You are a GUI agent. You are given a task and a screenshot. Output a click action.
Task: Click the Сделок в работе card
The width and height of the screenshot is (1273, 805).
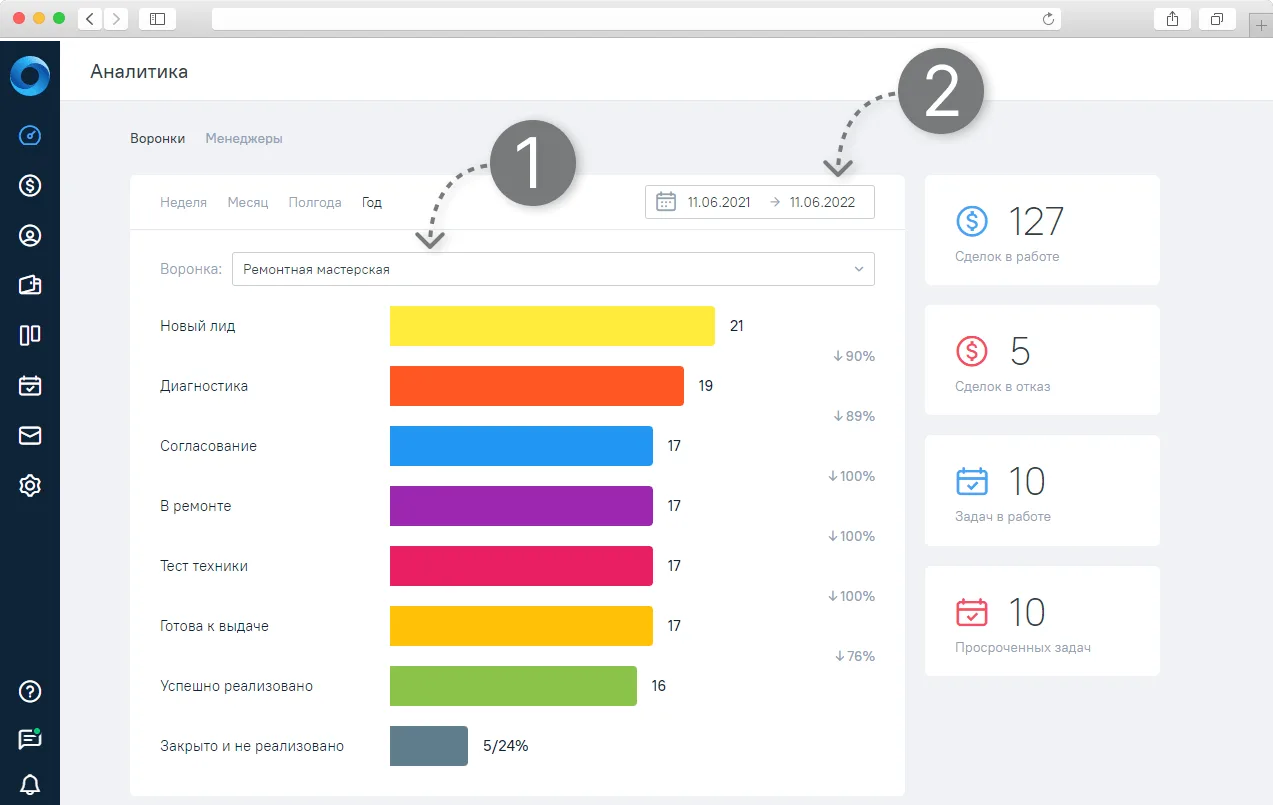1042,230
